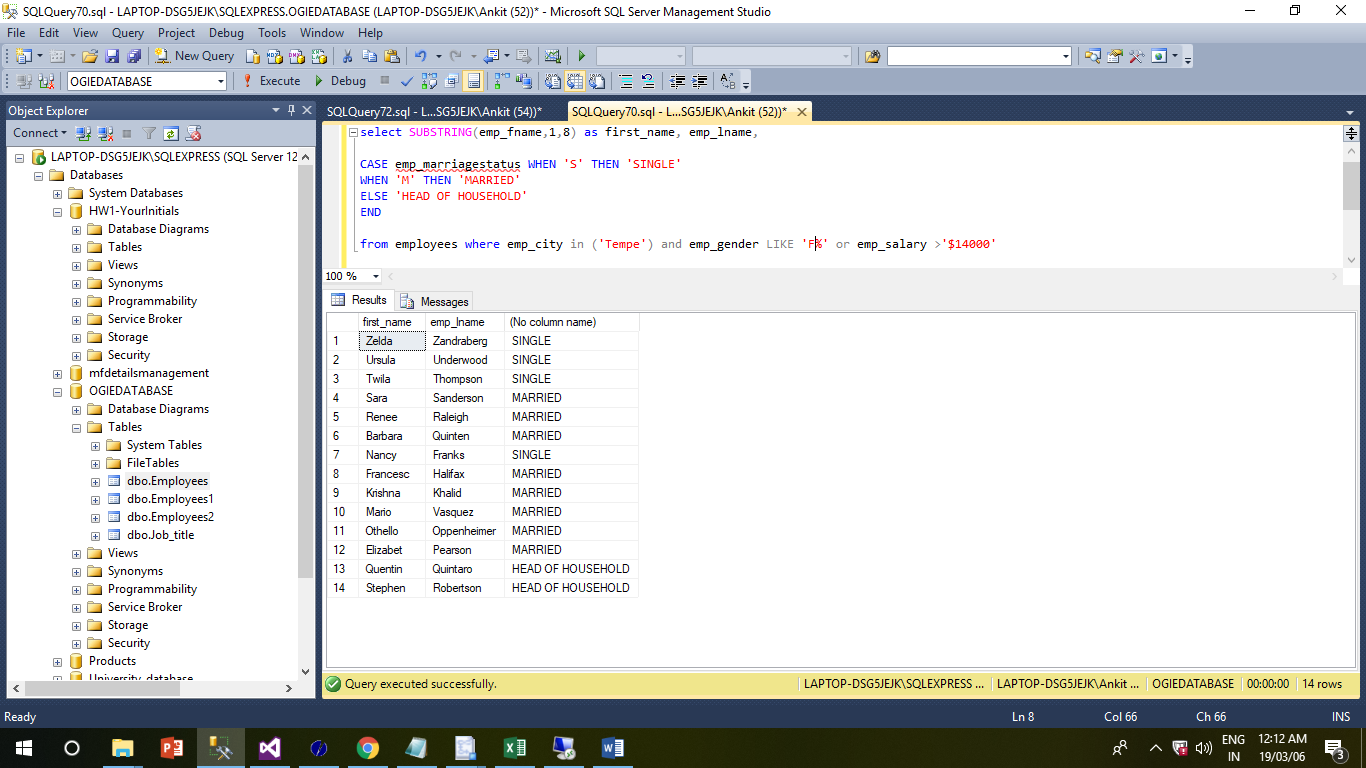Disconnect server in Object Explorer toolbar
Image resolution: width=1366 pixels, height=768 pixels.
(105, 133)
